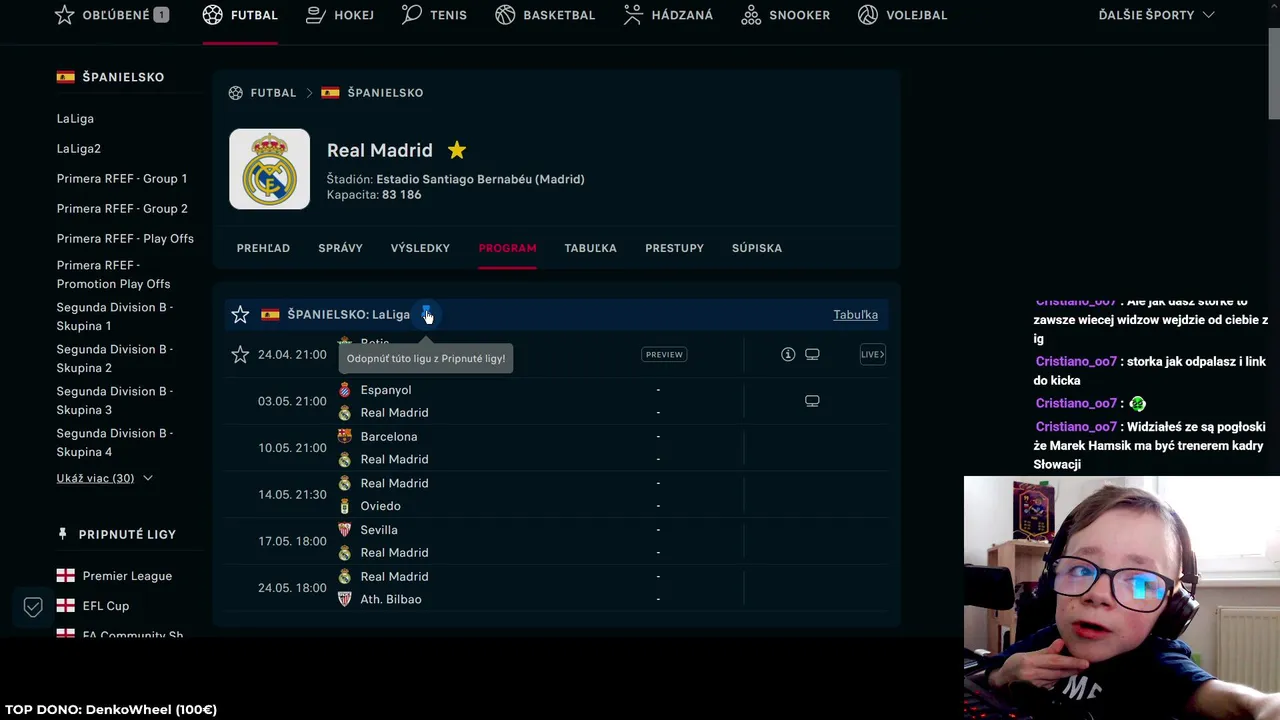Screen dimensions: 1280x720
Task: Open Segunda Division B - Skupina 4
Action: click(115, 443)
